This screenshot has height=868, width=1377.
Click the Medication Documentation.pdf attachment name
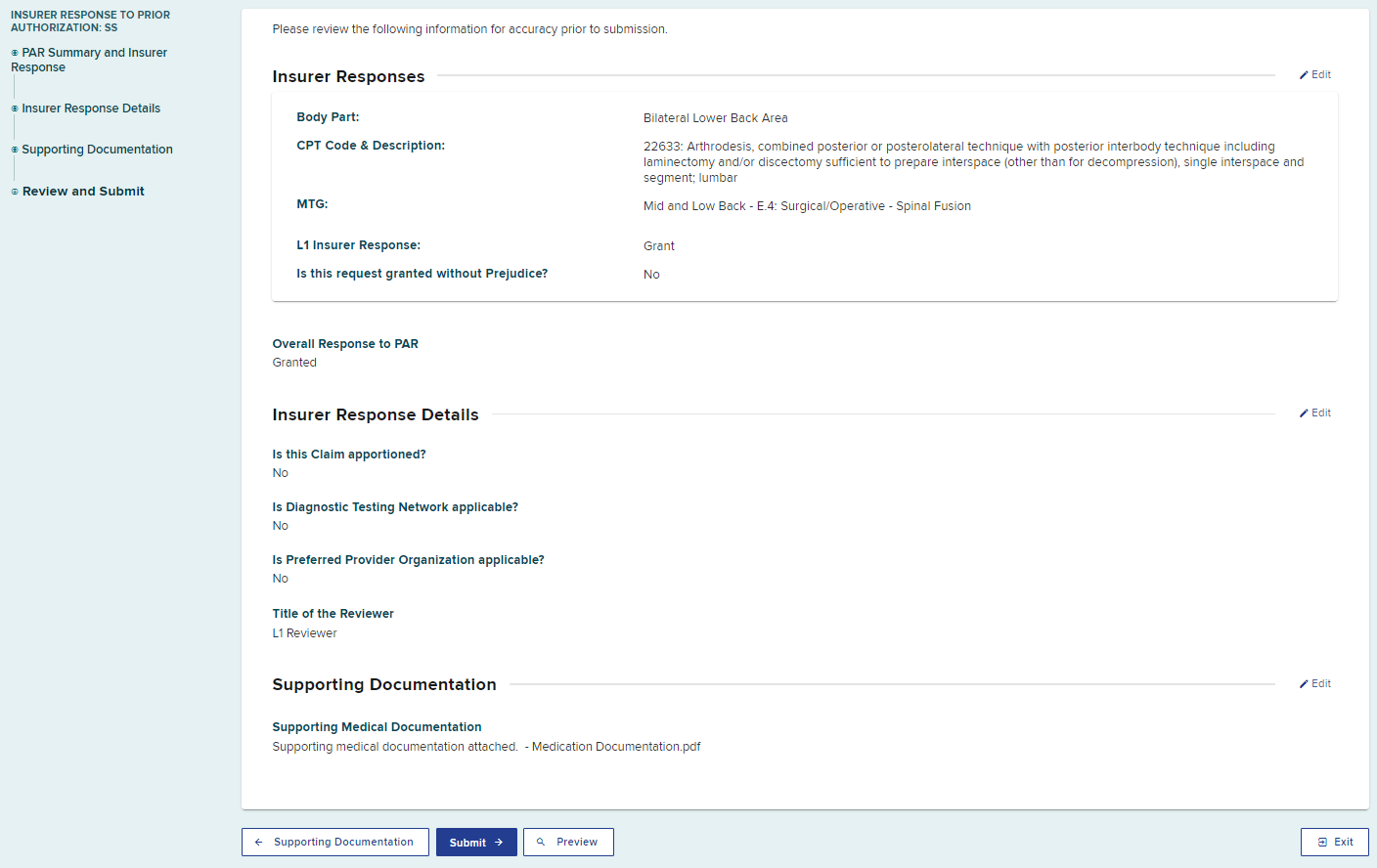pyautogui.click(x=616, y=747)
